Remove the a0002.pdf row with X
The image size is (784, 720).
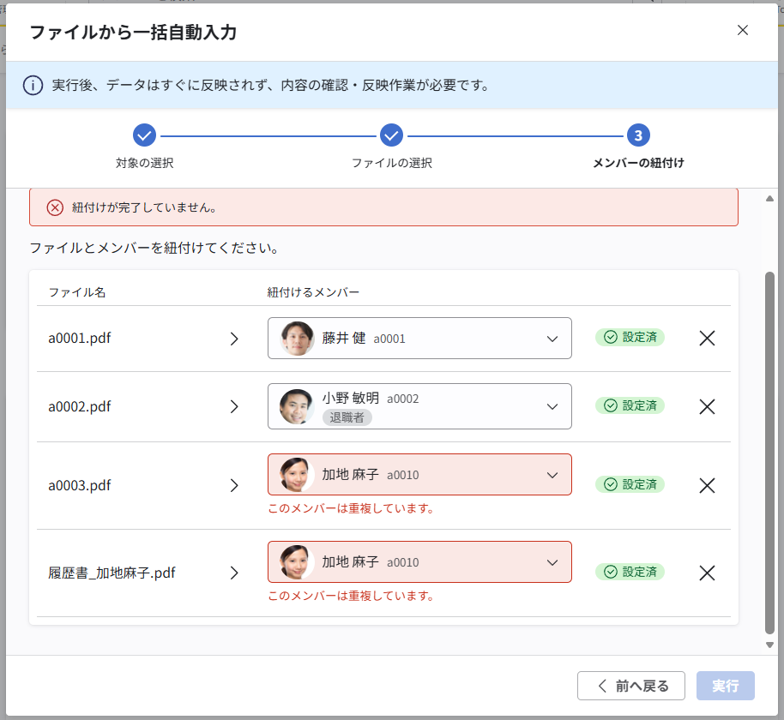point(707,406)
